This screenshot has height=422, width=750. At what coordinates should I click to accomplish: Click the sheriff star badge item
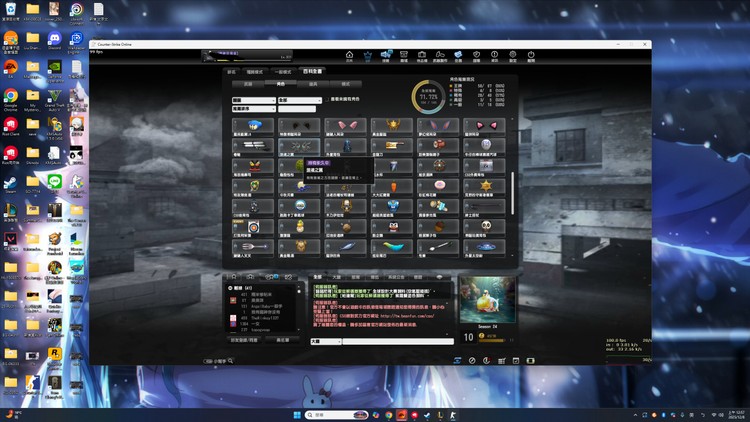(487, 186)
